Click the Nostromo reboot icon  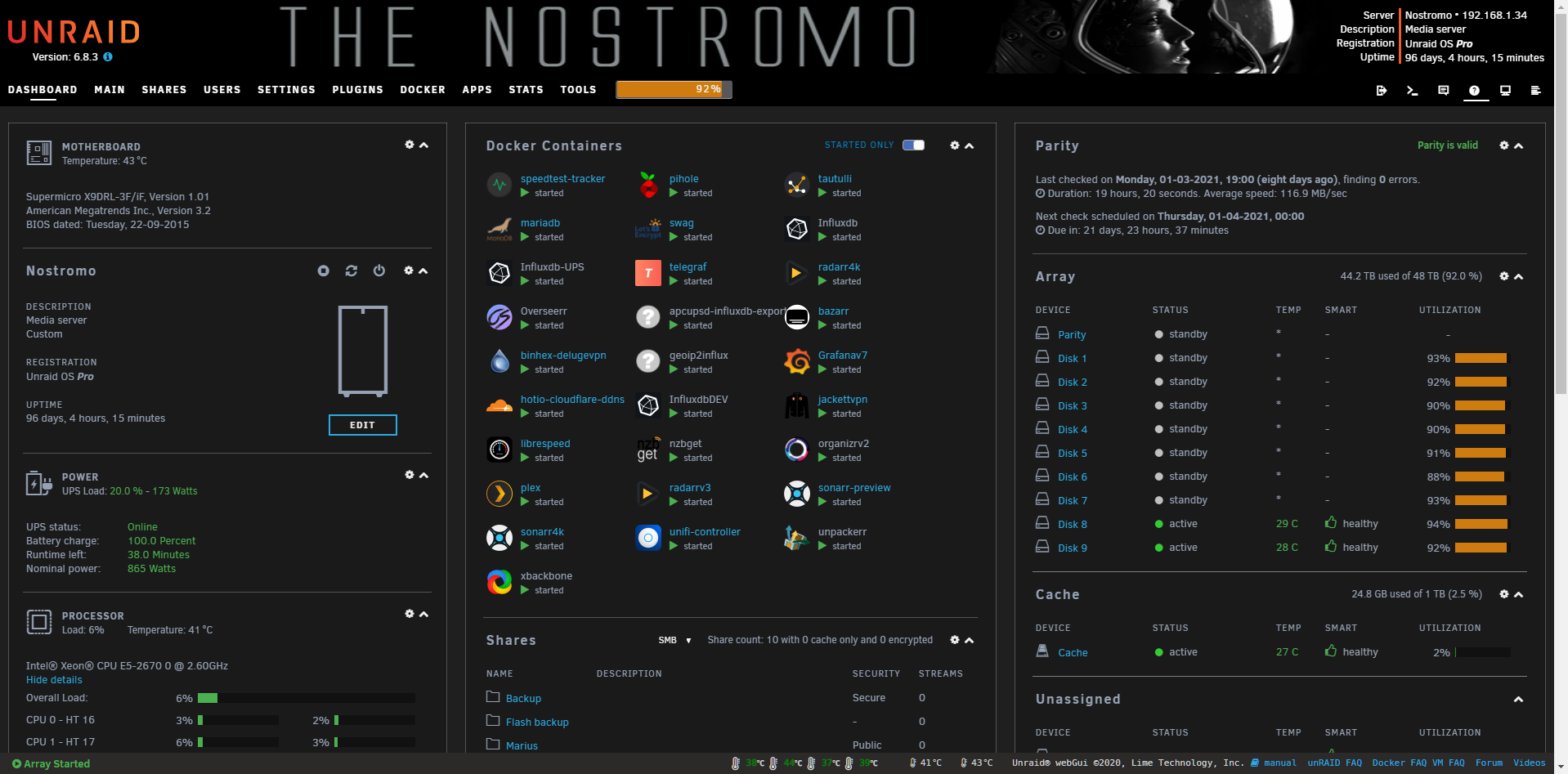[x=352, y=271]
